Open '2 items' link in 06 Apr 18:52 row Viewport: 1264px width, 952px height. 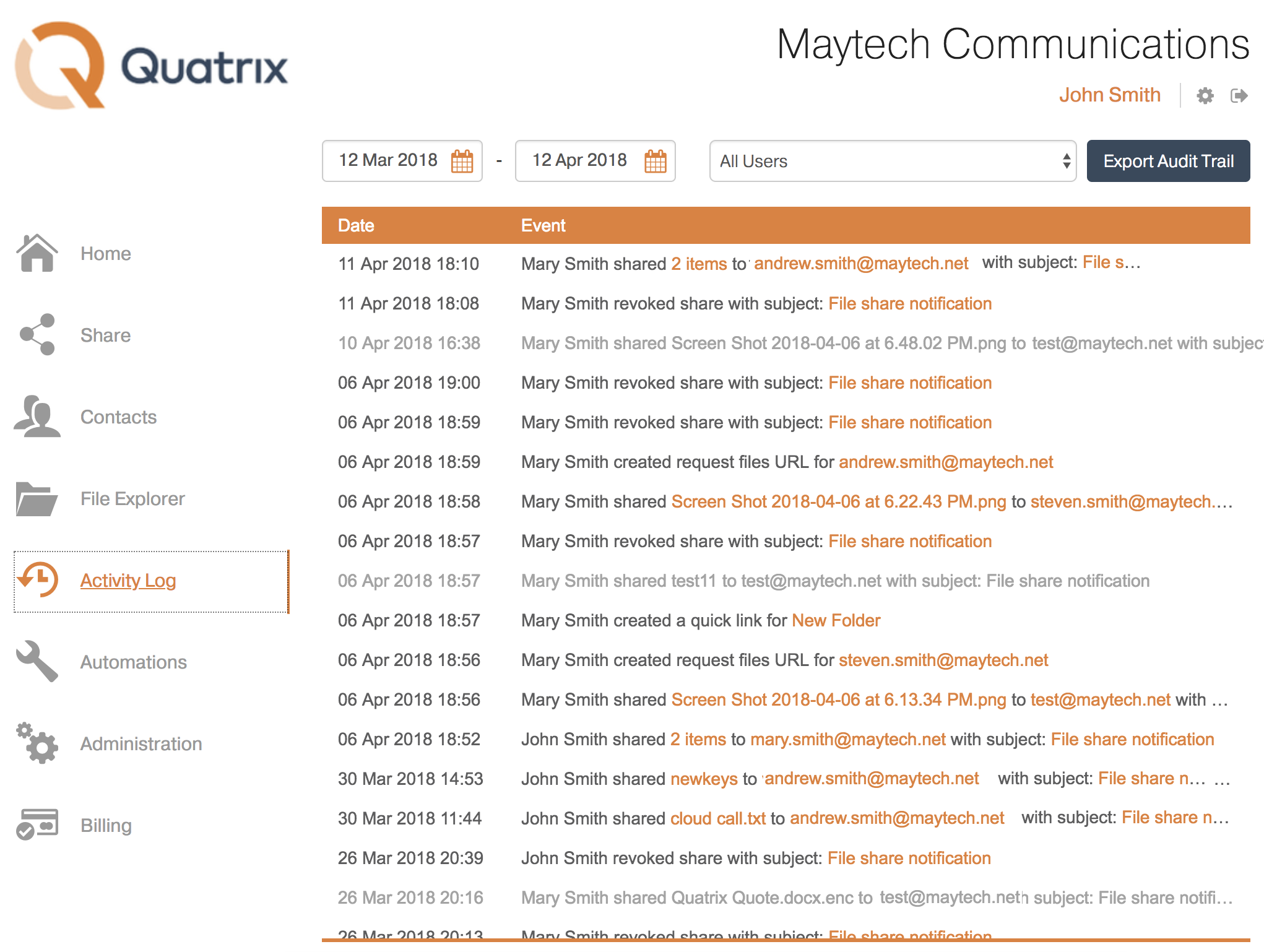(x=698, y=739)
